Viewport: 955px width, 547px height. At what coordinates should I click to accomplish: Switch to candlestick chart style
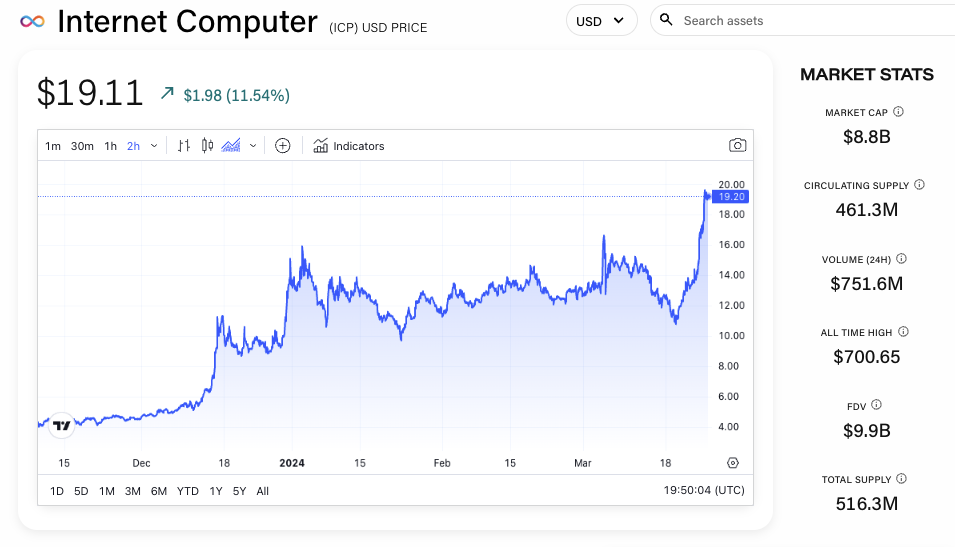208,146
